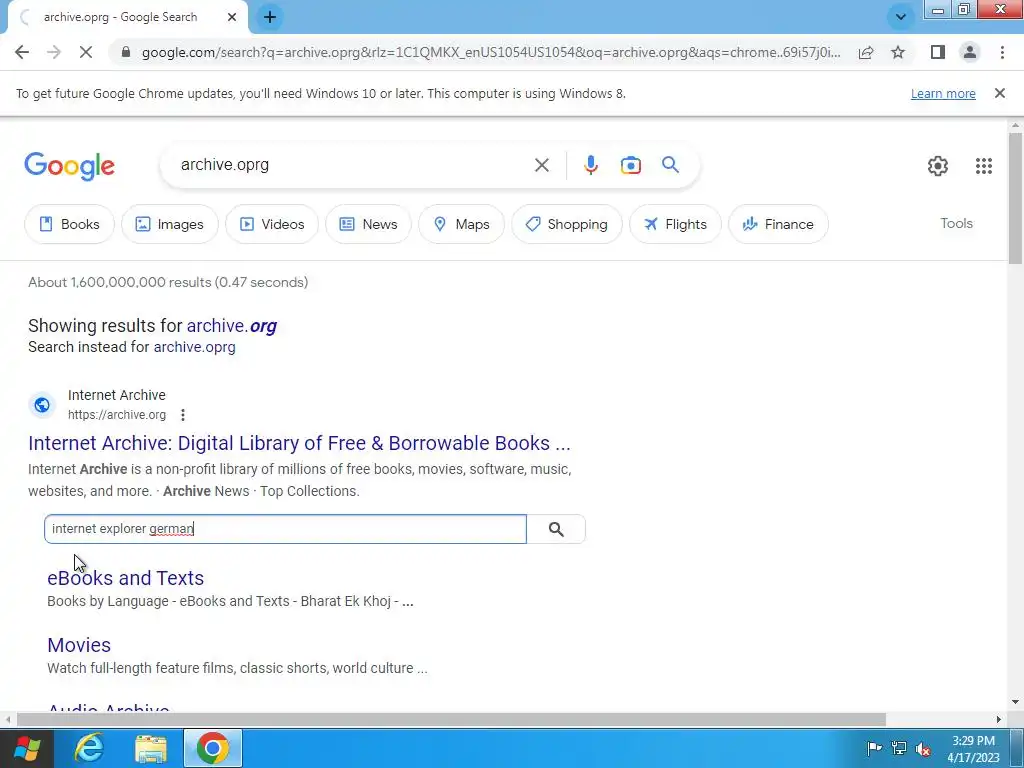Open network status tray icon
Image resolution: width=1024 pixels, height=768 pixels.
pyautogui.click(x=899, y=748)
